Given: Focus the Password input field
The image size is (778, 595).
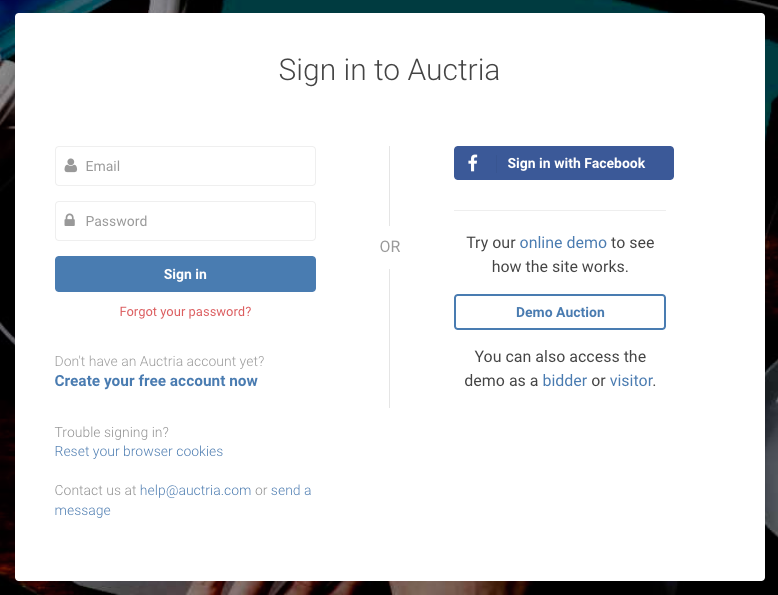Looking at the screenshot, I should click(x=185, y=221).
